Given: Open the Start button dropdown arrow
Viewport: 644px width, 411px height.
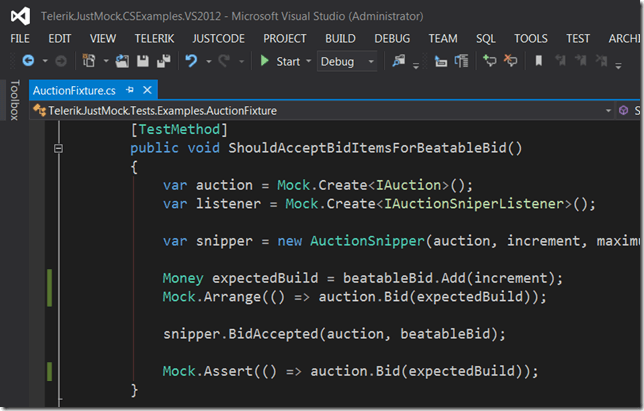Looking at the screenshot, I should pyautogui.click(x=308, y=62).
